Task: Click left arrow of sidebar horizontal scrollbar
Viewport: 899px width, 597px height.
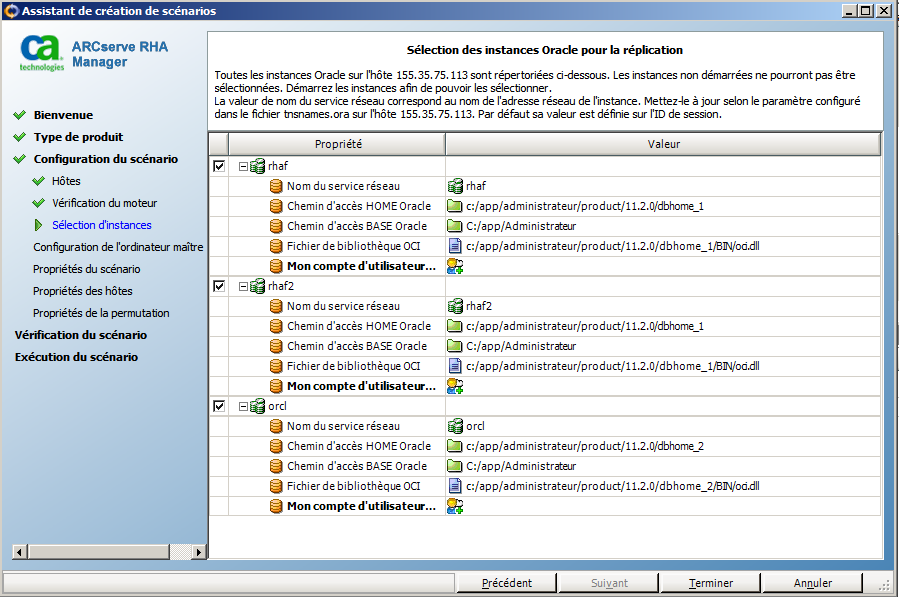Action: pyautogui.click(x=19, y=552)
